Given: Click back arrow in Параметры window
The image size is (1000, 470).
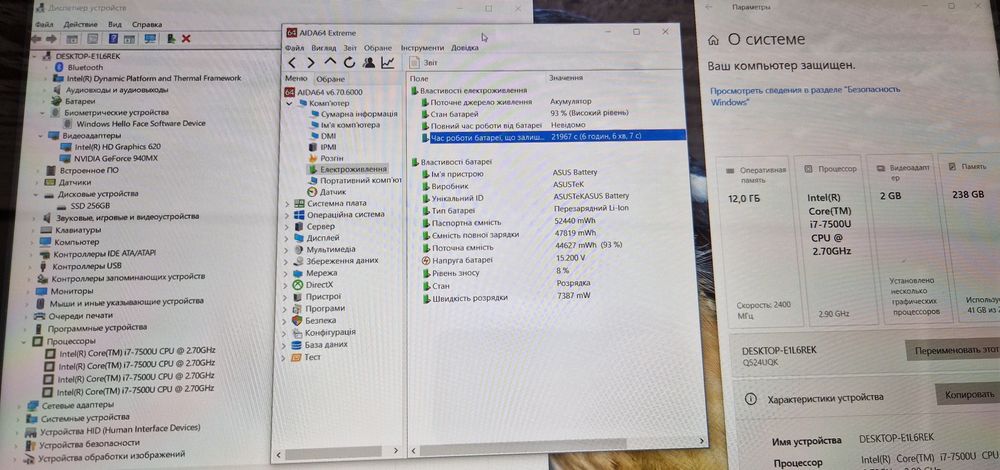Looking at the screenshot, I should 710,7.
